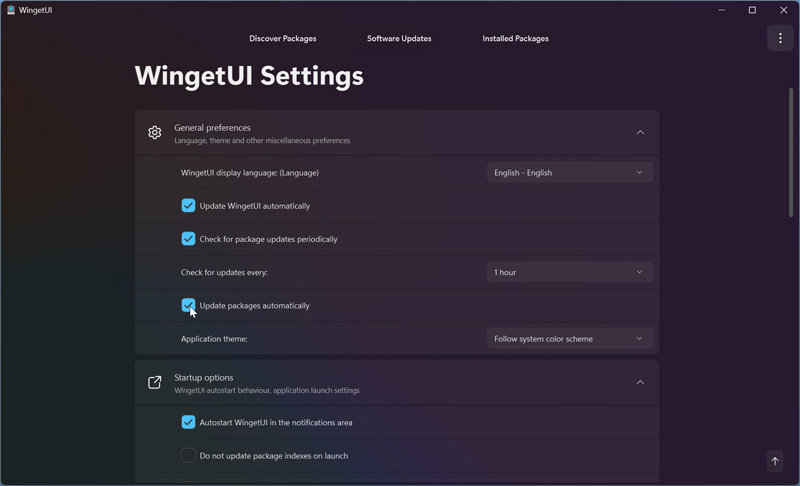The height and width of the screenshot is (486, 800).
Task: Go to the Software Updates tab
Action: 399,39
